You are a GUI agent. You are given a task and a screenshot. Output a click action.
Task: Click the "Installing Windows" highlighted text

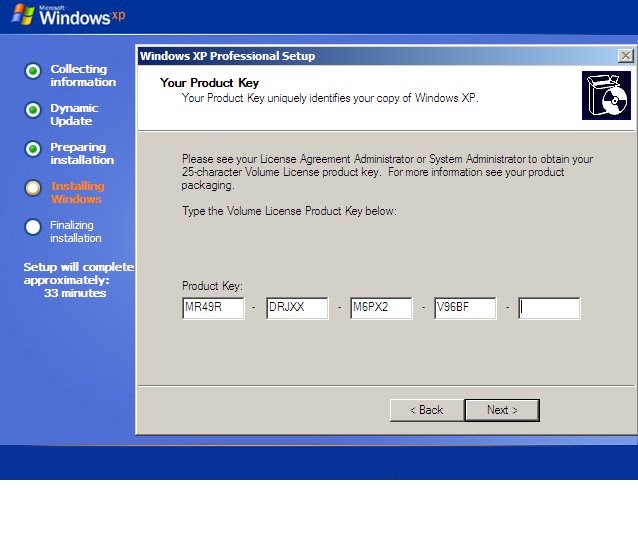77,192
